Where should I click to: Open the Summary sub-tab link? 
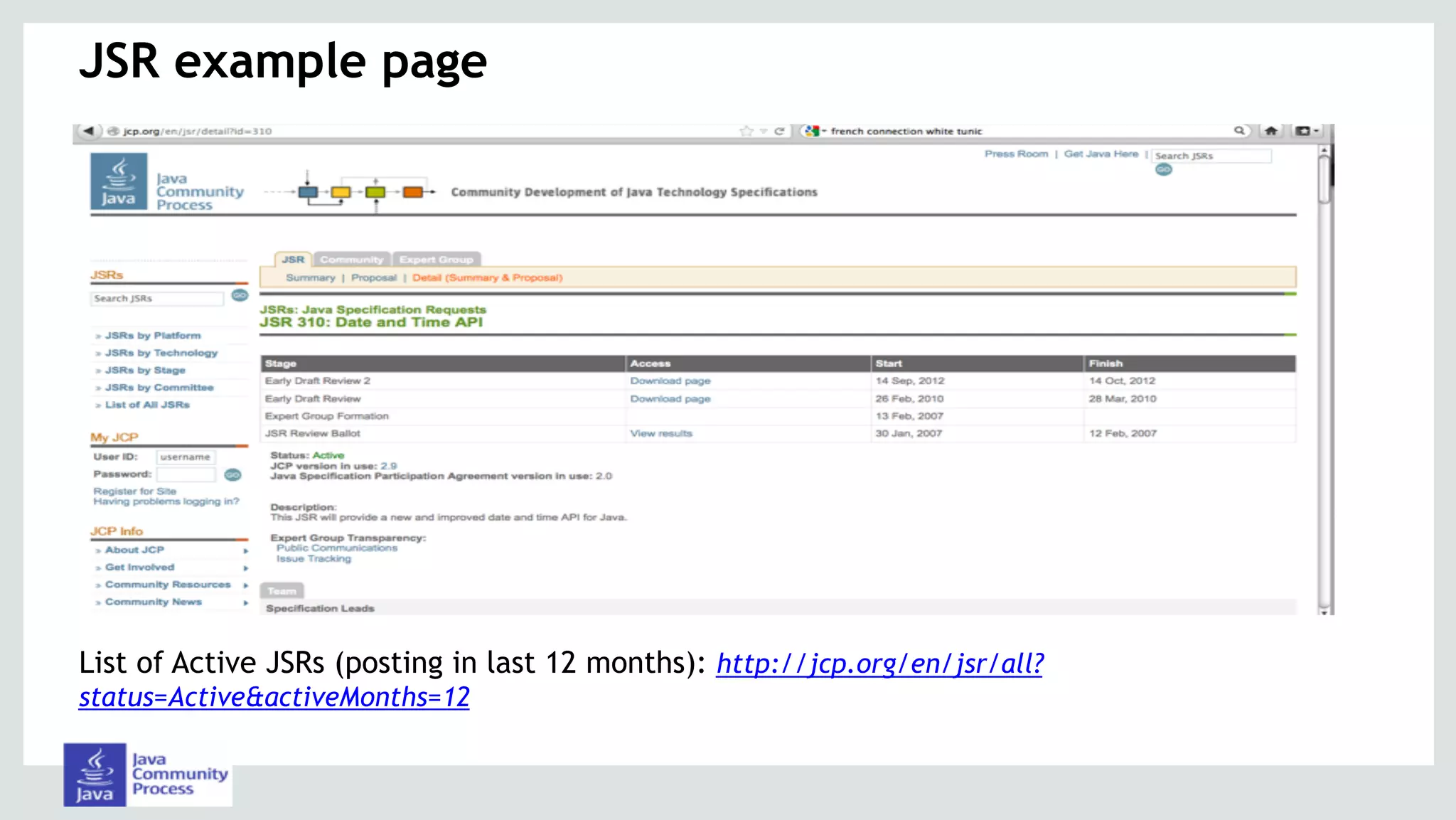point(310,277)
